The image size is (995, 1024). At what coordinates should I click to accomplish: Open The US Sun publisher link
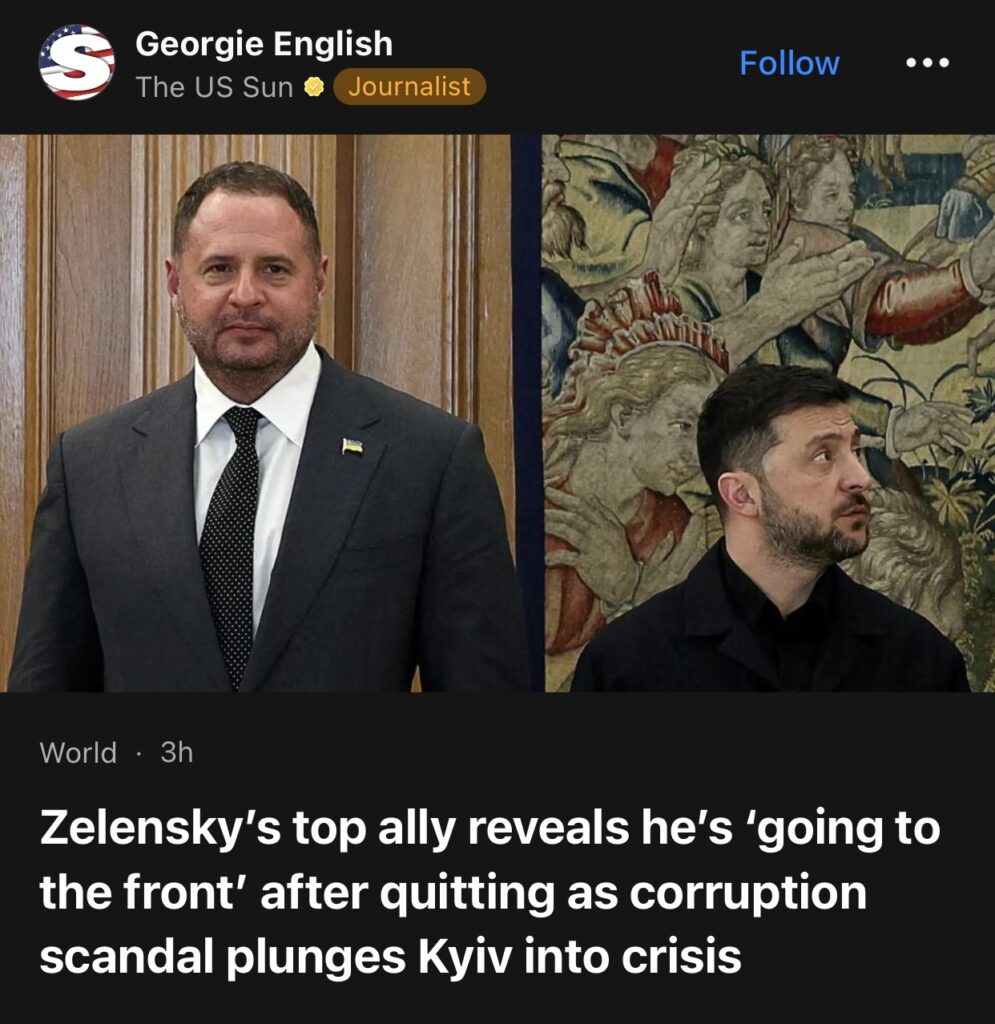click(214, 87)
